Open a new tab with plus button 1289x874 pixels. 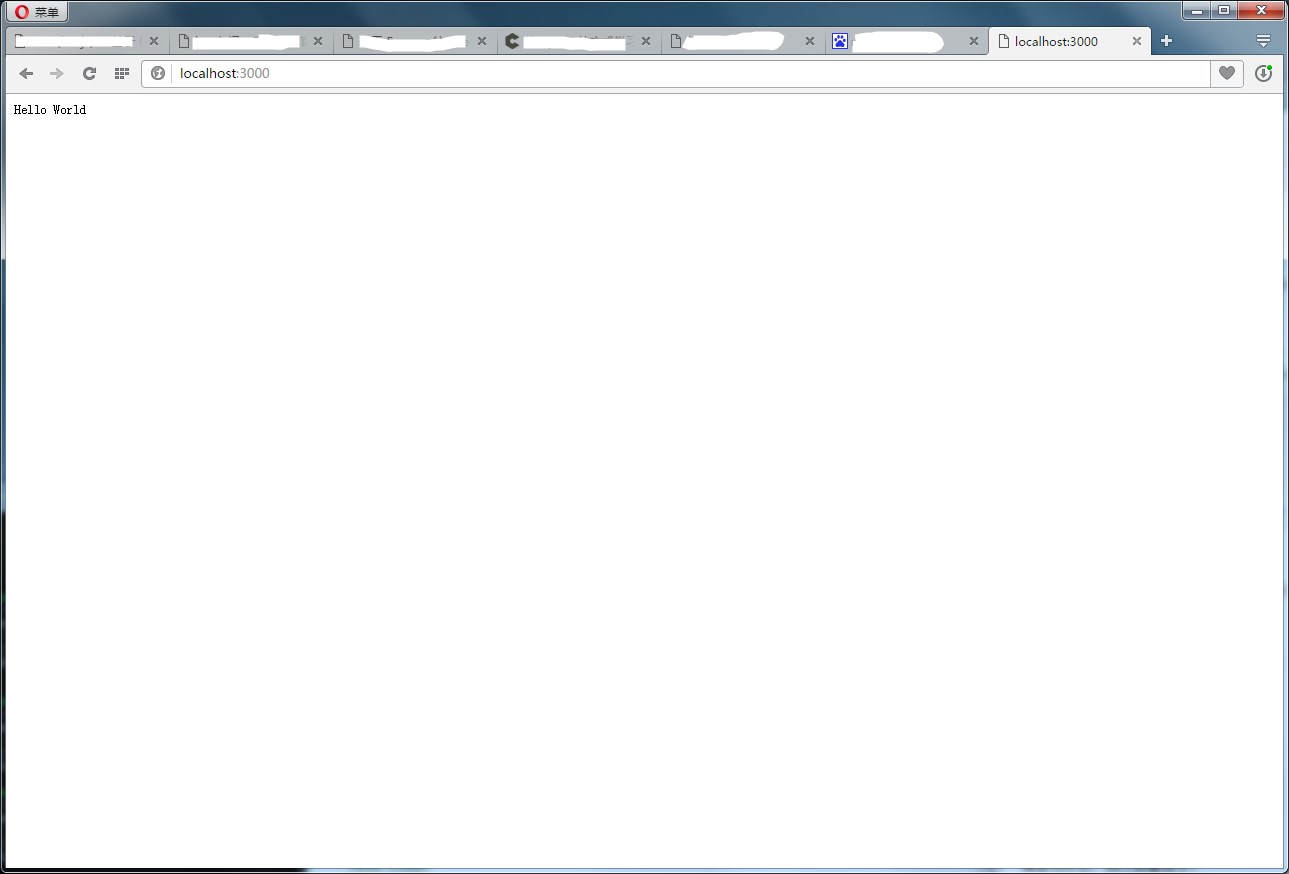(1166, 41)
